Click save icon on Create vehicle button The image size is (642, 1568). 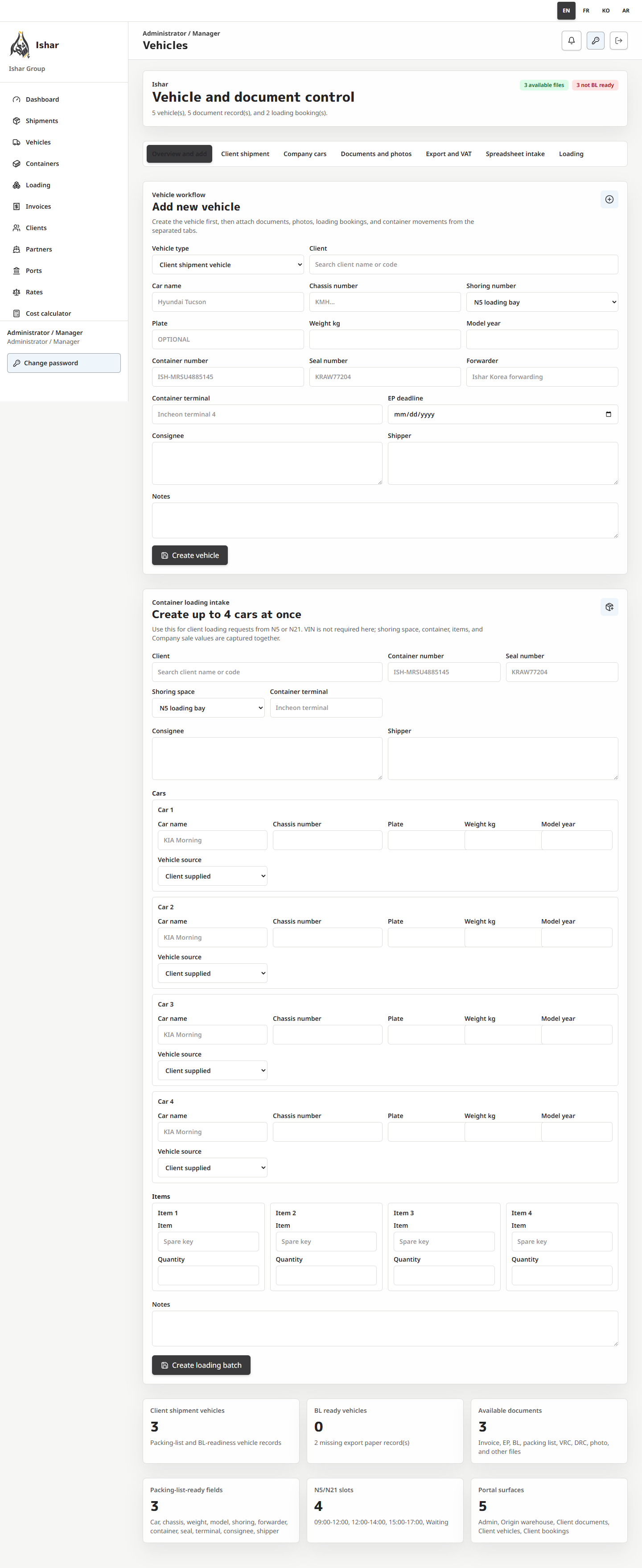pyautogui.click(x=165, y=555)
